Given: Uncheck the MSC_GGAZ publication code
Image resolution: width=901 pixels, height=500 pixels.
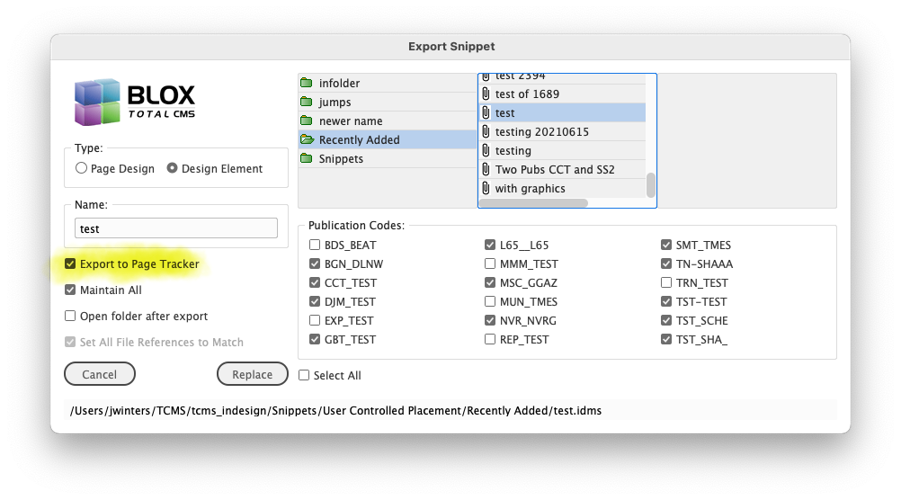Looking at the screenshot, I should [x=490, y=283].
